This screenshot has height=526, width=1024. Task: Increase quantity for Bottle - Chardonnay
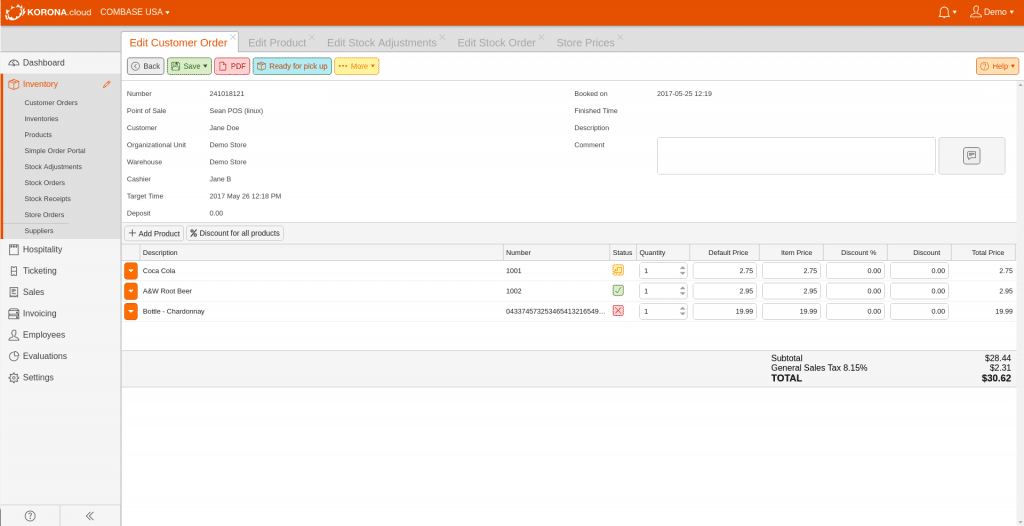point(682,308)
